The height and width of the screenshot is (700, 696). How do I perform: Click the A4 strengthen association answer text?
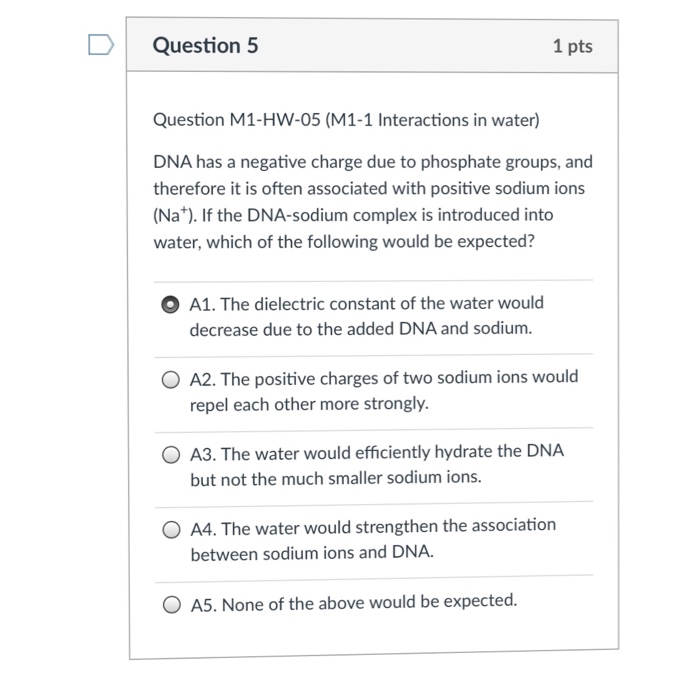pyautogui.click(x=373, y=540)
